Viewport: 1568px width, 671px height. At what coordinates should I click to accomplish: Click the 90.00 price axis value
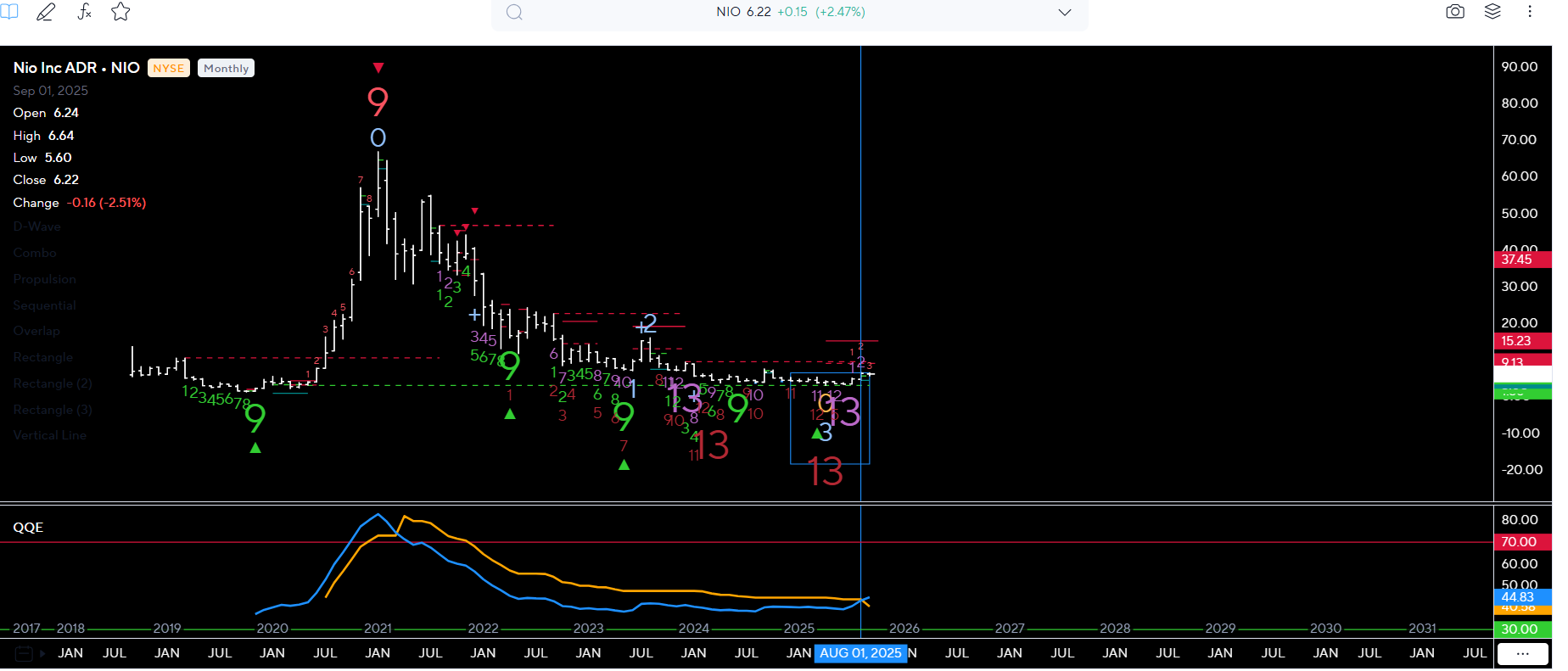pos(1520,67)
